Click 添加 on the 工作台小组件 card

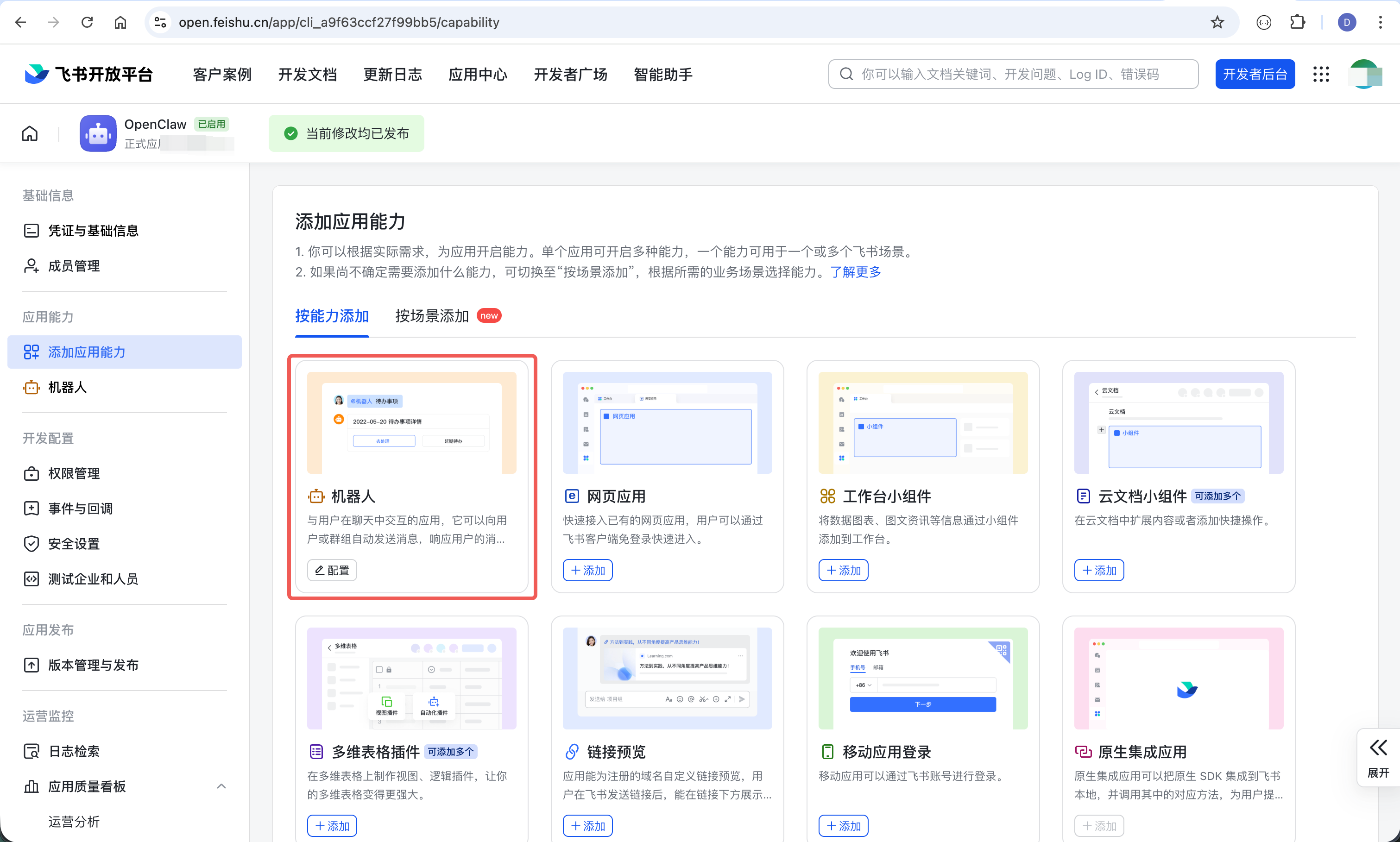click(843, 570)
